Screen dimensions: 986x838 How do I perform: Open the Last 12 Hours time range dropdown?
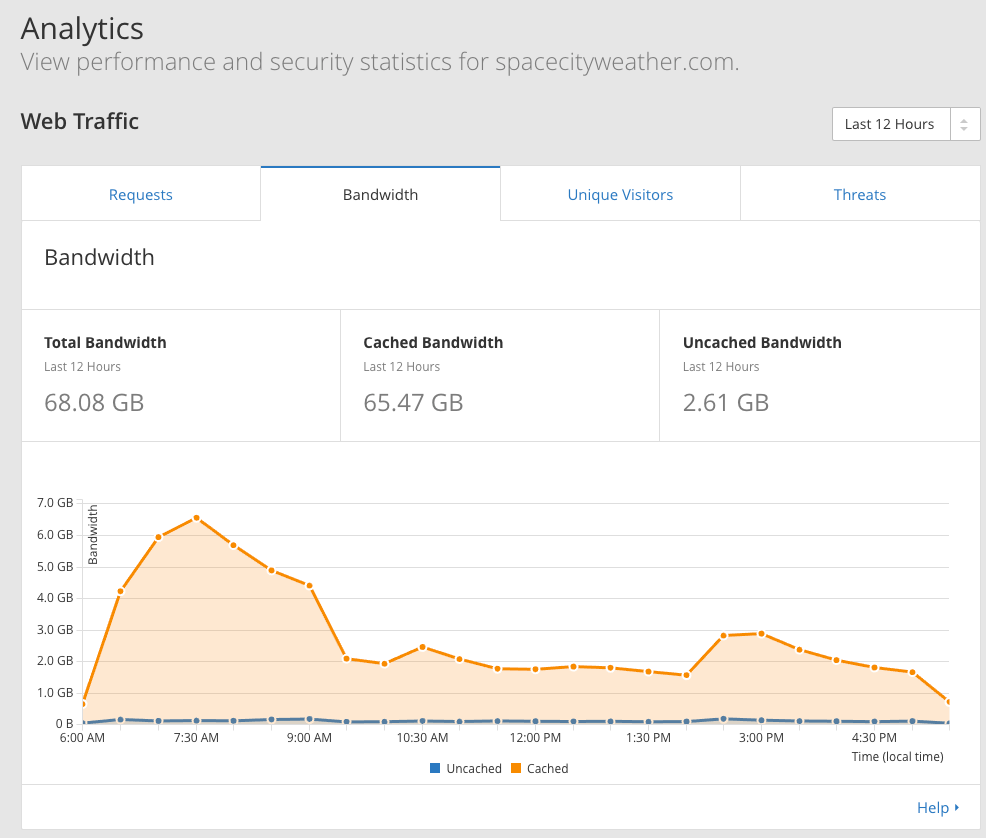(x=906, y=124)
